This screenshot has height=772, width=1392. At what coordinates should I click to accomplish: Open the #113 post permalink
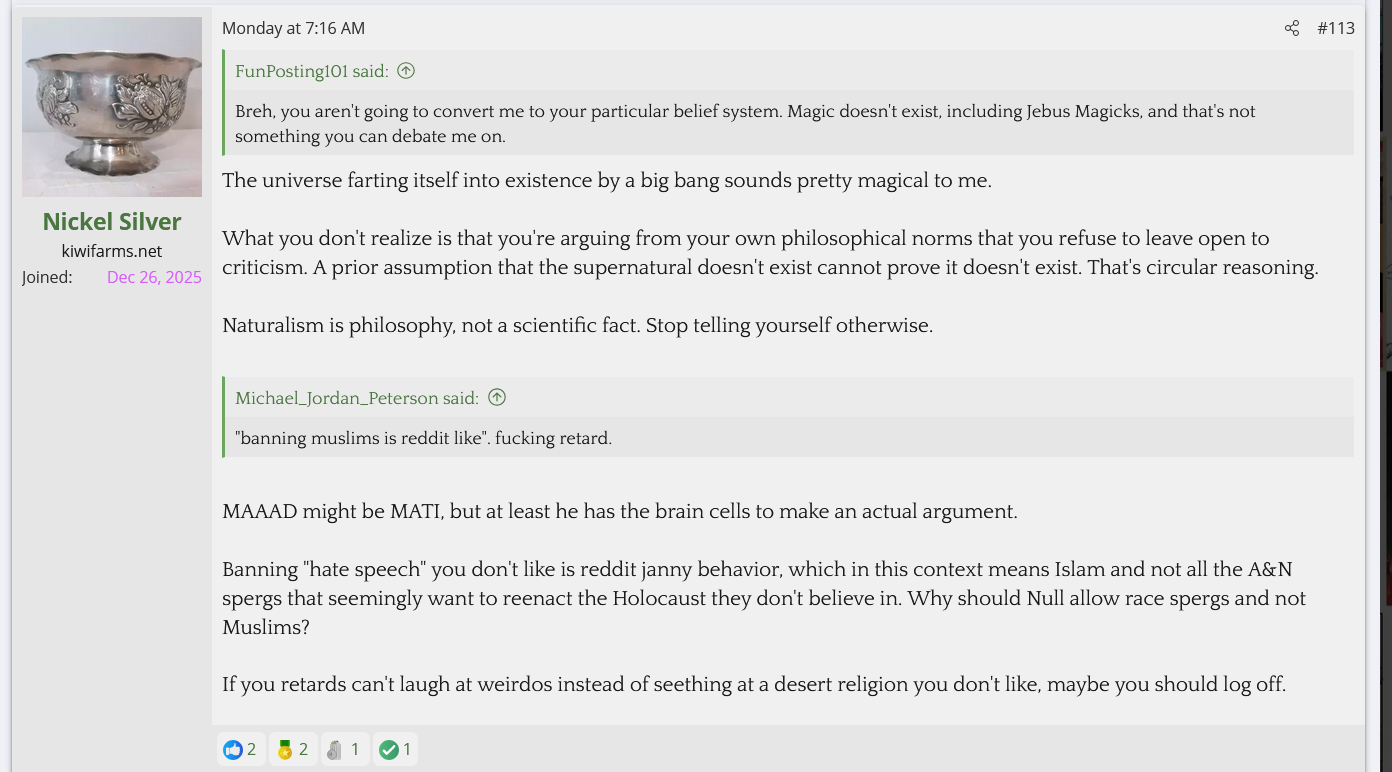click(x=1336, y=28)
